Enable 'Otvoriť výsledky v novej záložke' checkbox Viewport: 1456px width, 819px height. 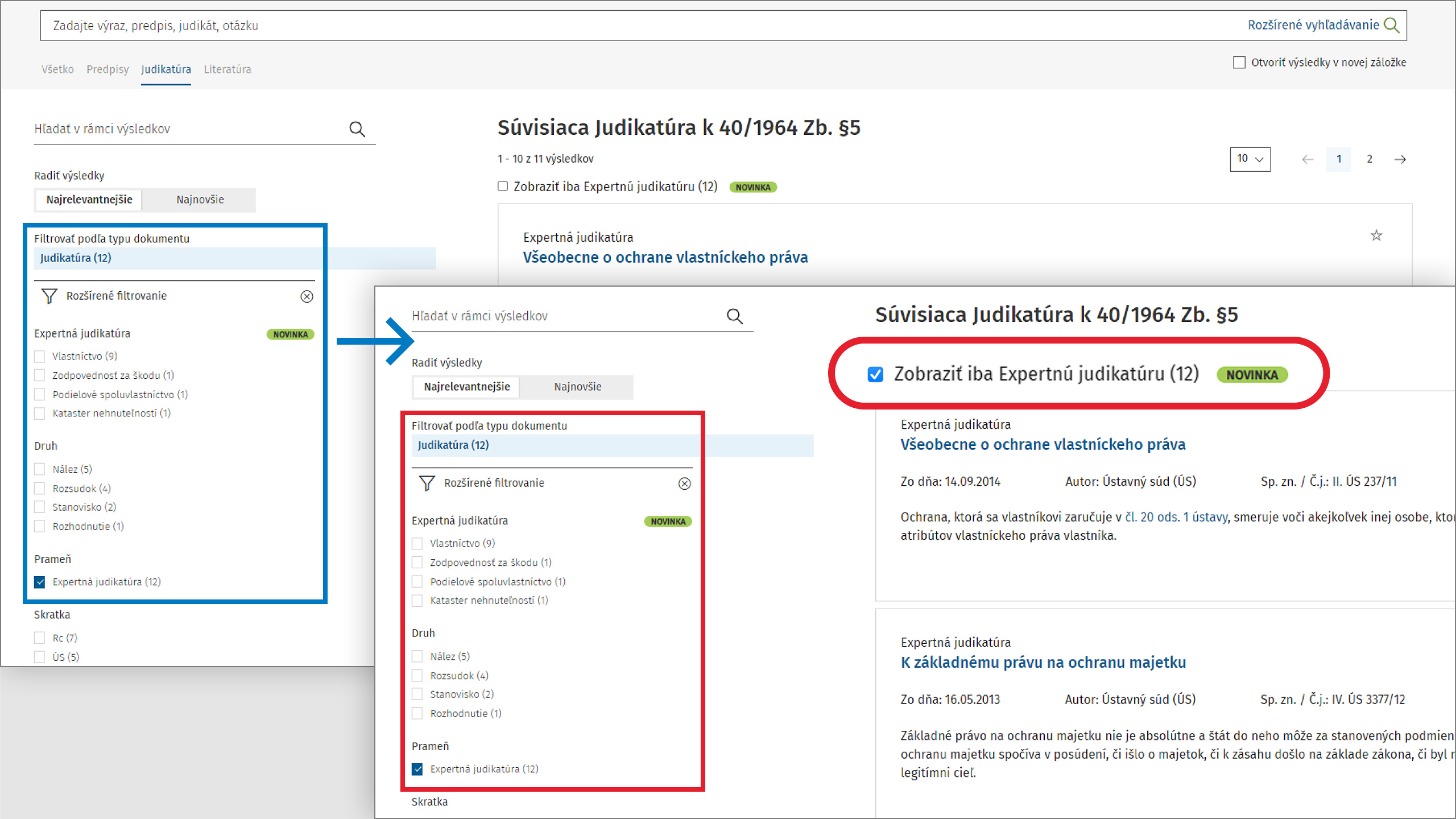[x=1239, y=63]
